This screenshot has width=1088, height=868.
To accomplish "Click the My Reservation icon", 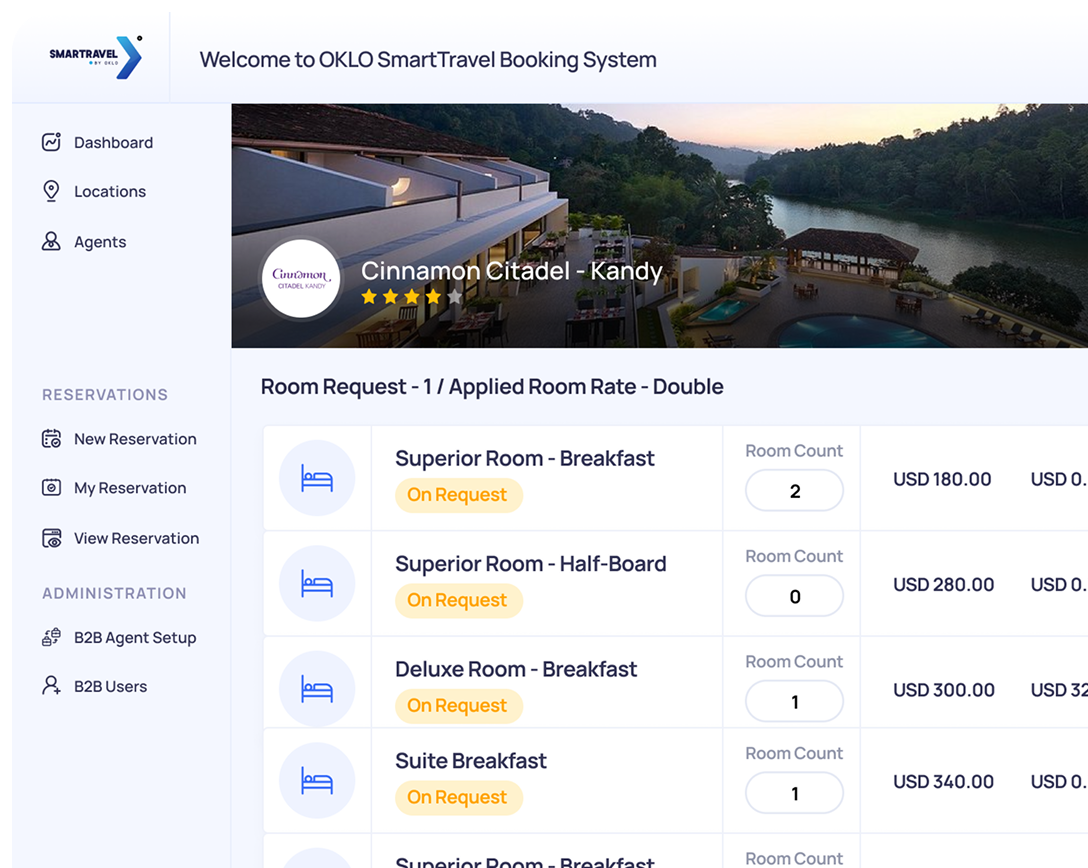I will pos(51,488).
